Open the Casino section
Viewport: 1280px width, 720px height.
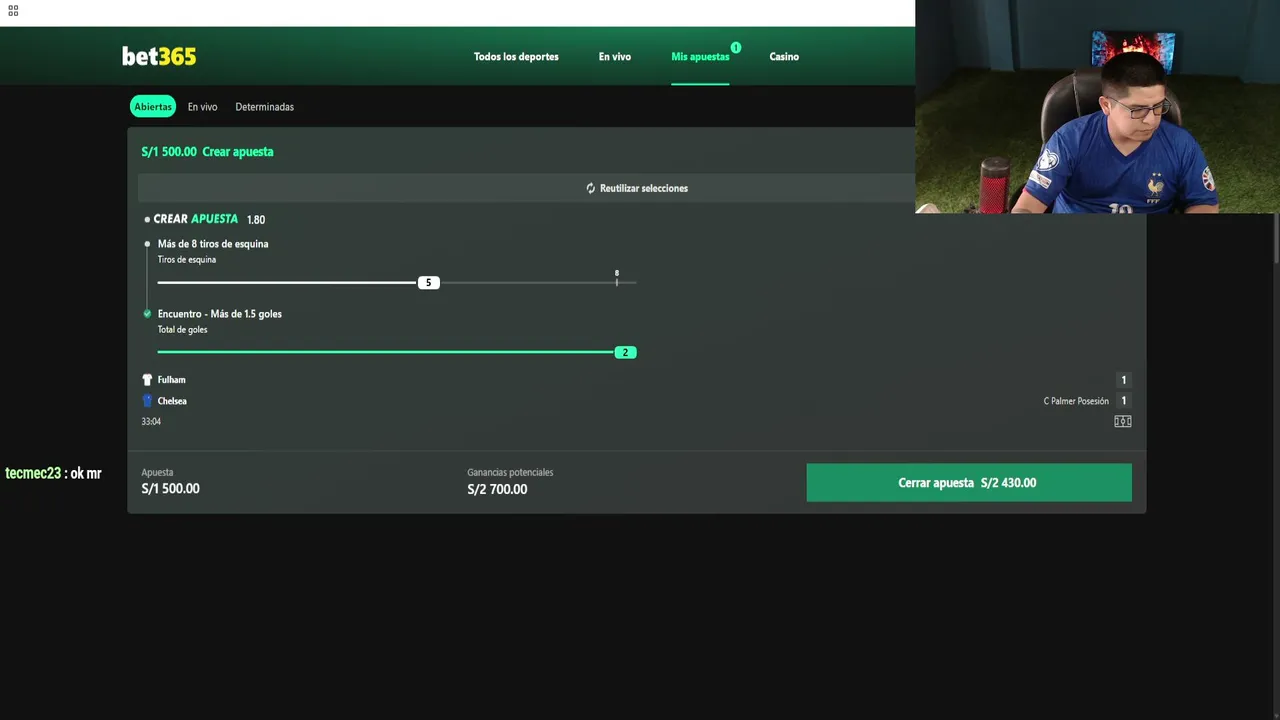coord(784,57)
